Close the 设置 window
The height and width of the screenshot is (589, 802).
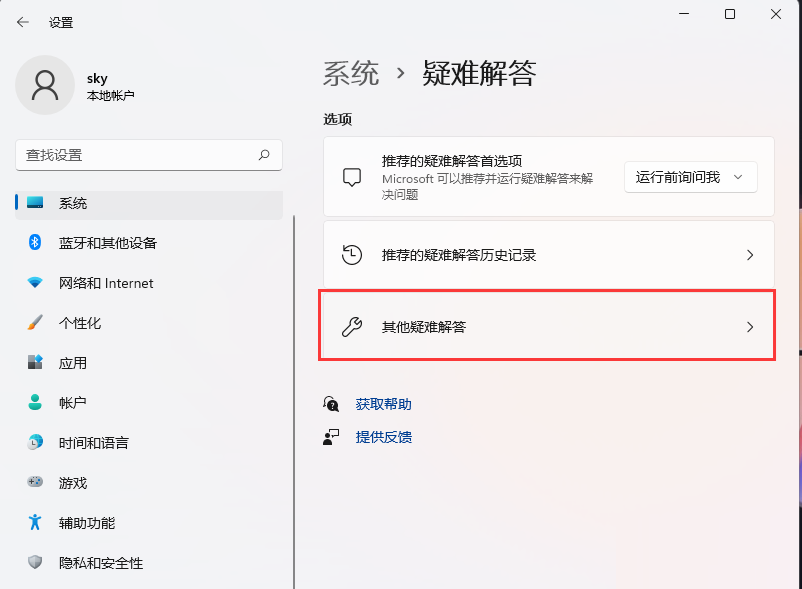click(x=776, y=14)
